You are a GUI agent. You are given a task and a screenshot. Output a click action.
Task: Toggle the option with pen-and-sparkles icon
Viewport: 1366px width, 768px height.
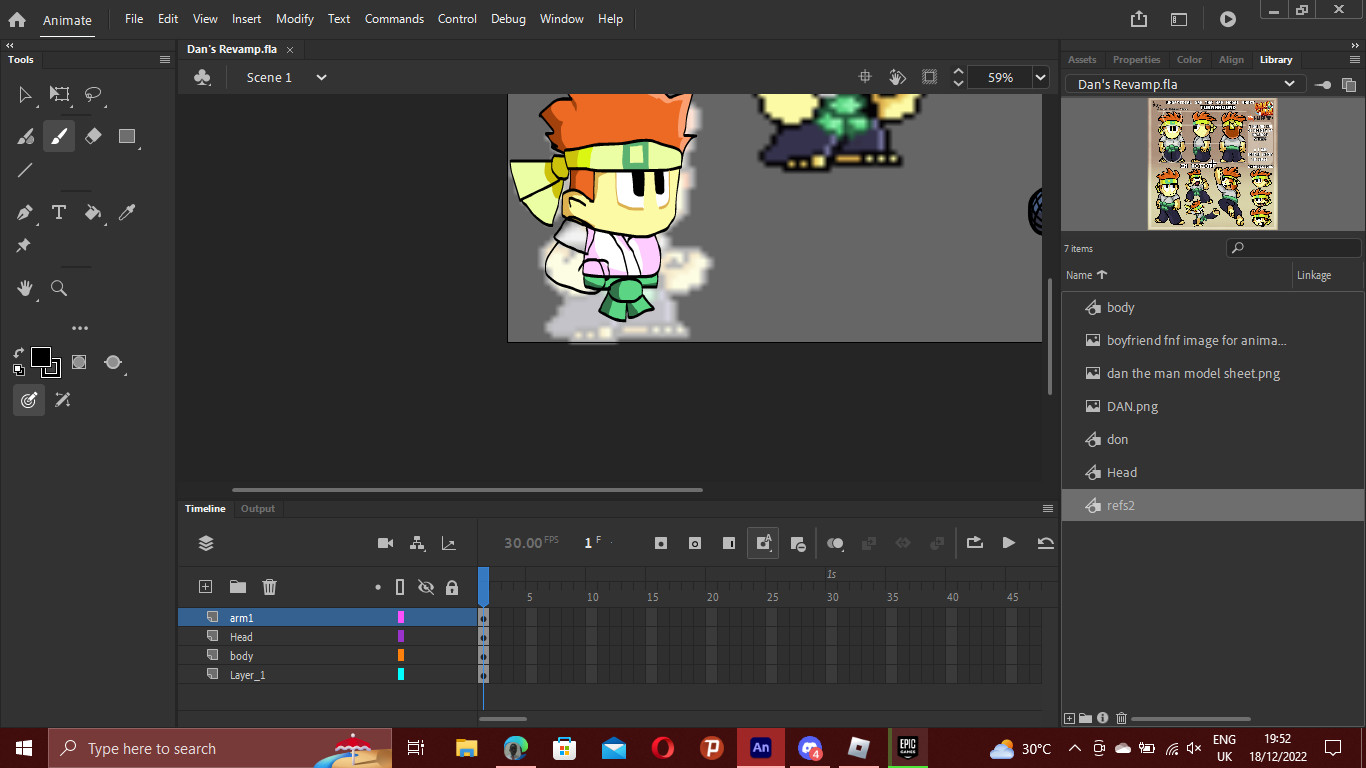[x=62, y=400]
